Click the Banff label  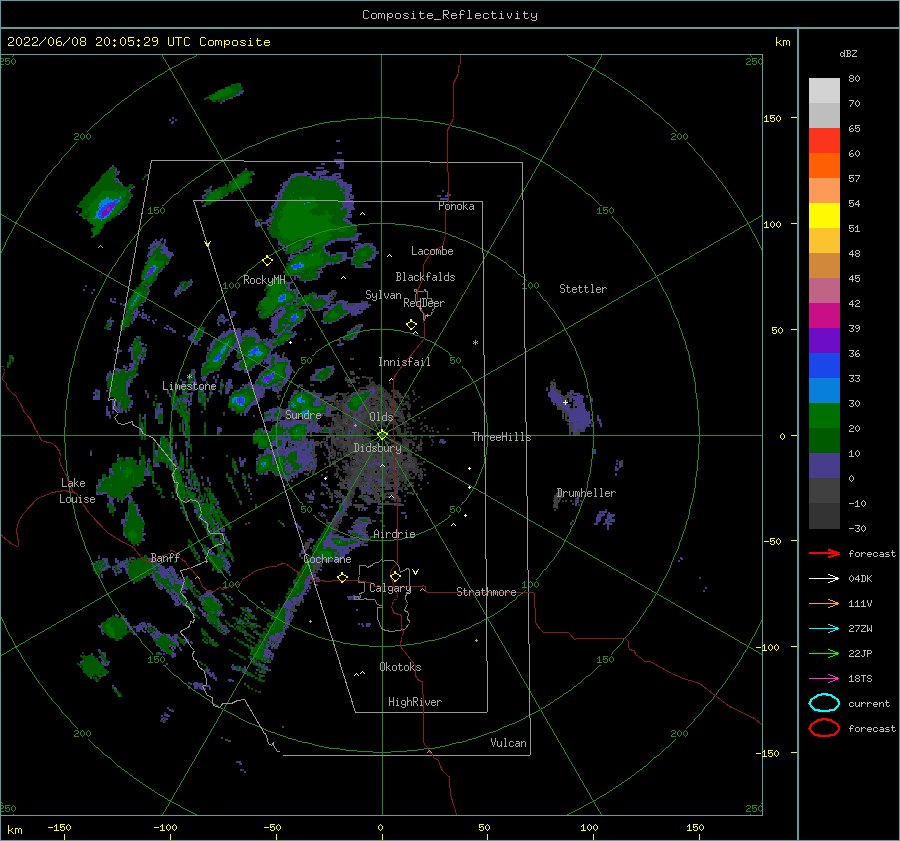pos(165,557)
